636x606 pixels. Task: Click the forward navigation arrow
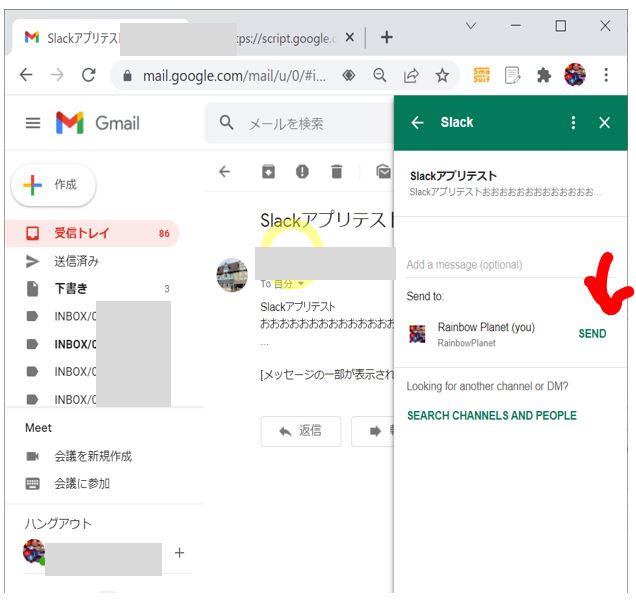coord(57,75)
